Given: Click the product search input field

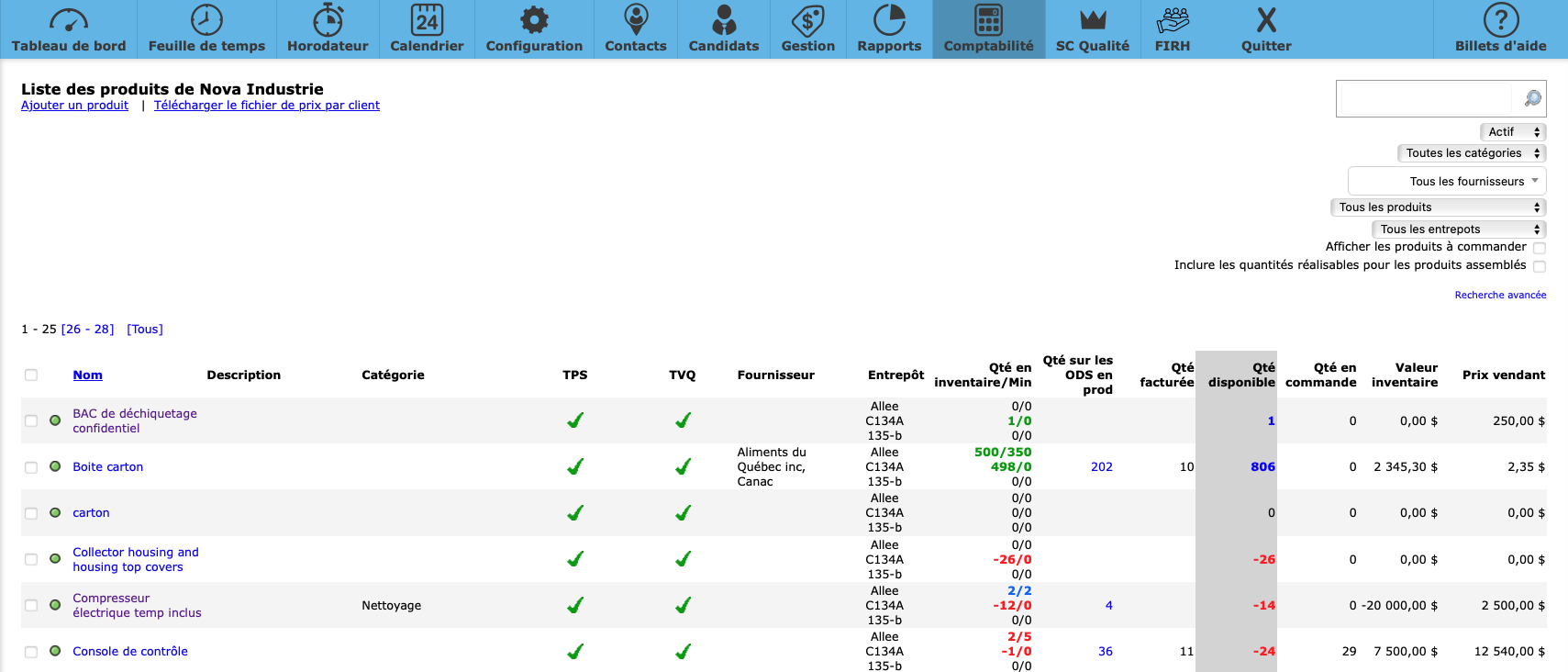Looking at the screenshot, I should tap(1423, 98).
